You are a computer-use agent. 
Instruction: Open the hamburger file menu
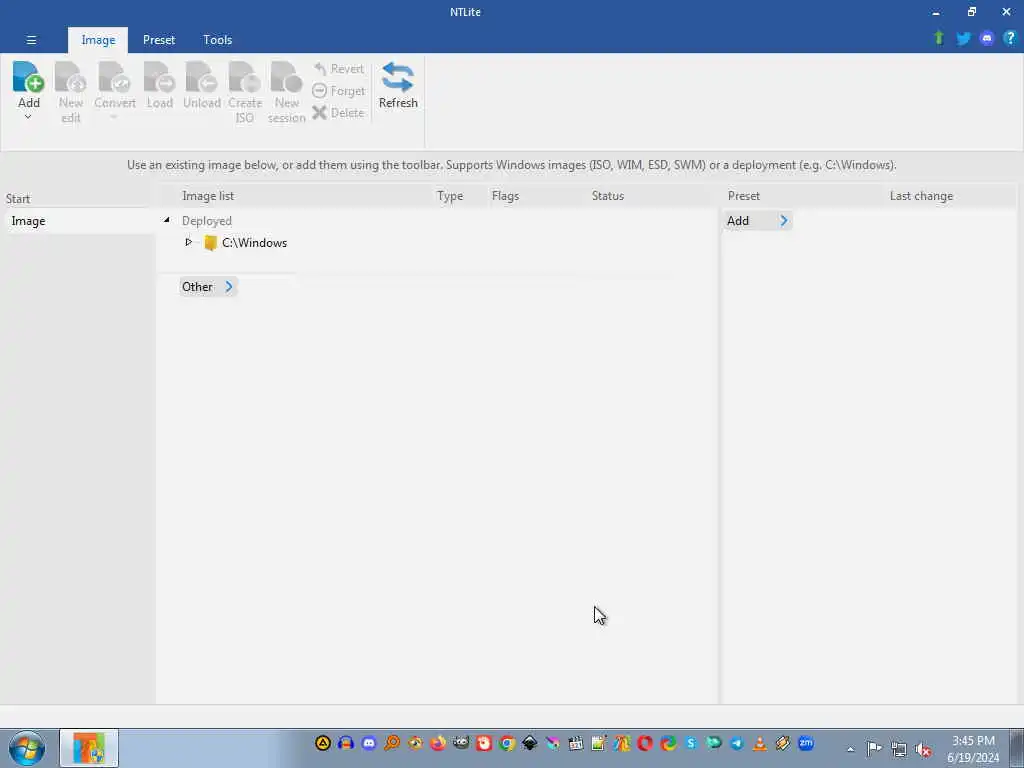pyautogui.click(x=31, y=40)
